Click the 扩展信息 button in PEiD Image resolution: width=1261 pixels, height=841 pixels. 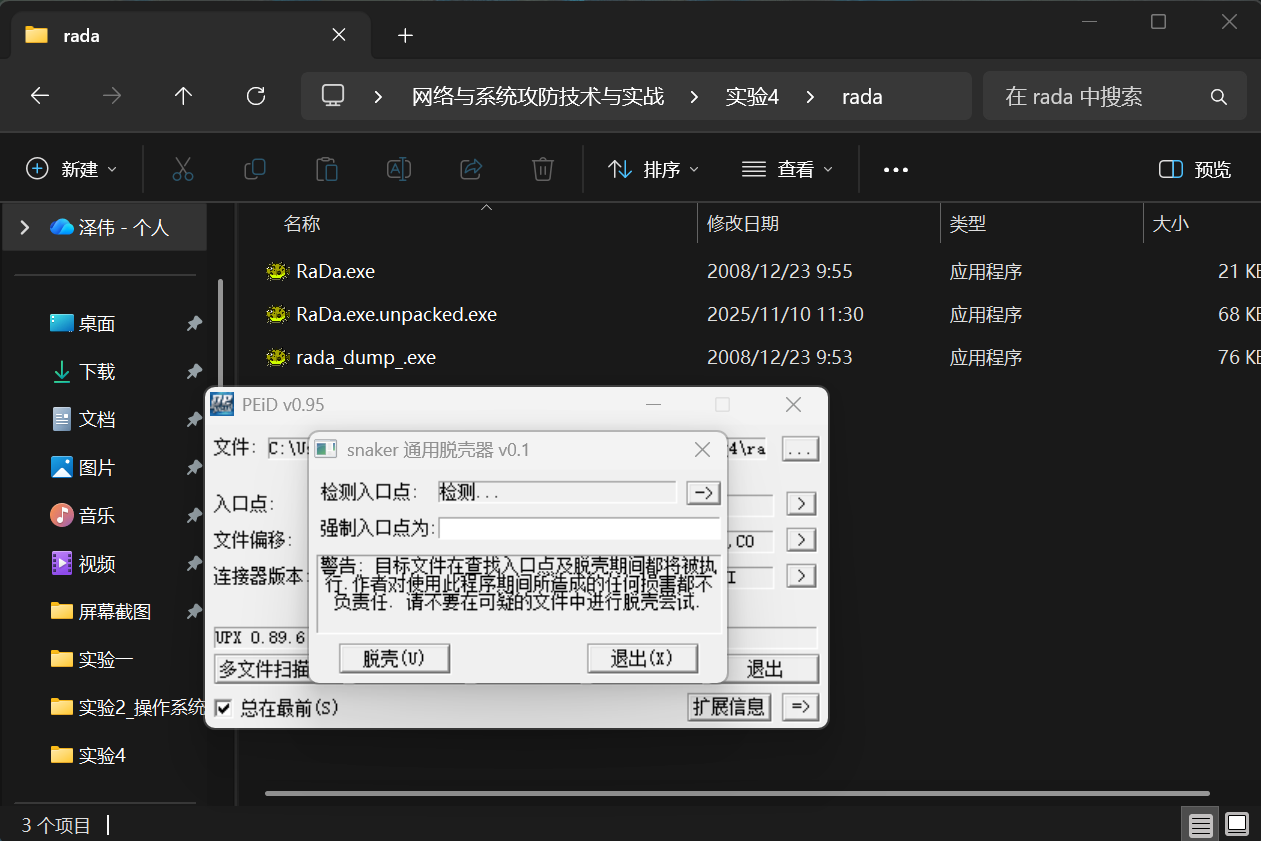[729, 707]
